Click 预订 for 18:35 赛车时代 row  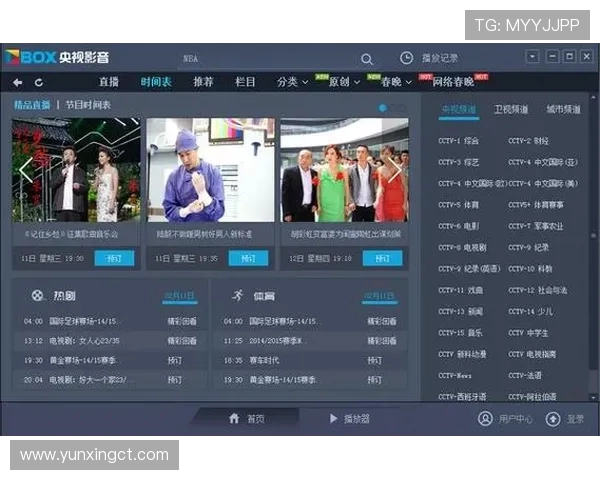pos(374,360)
